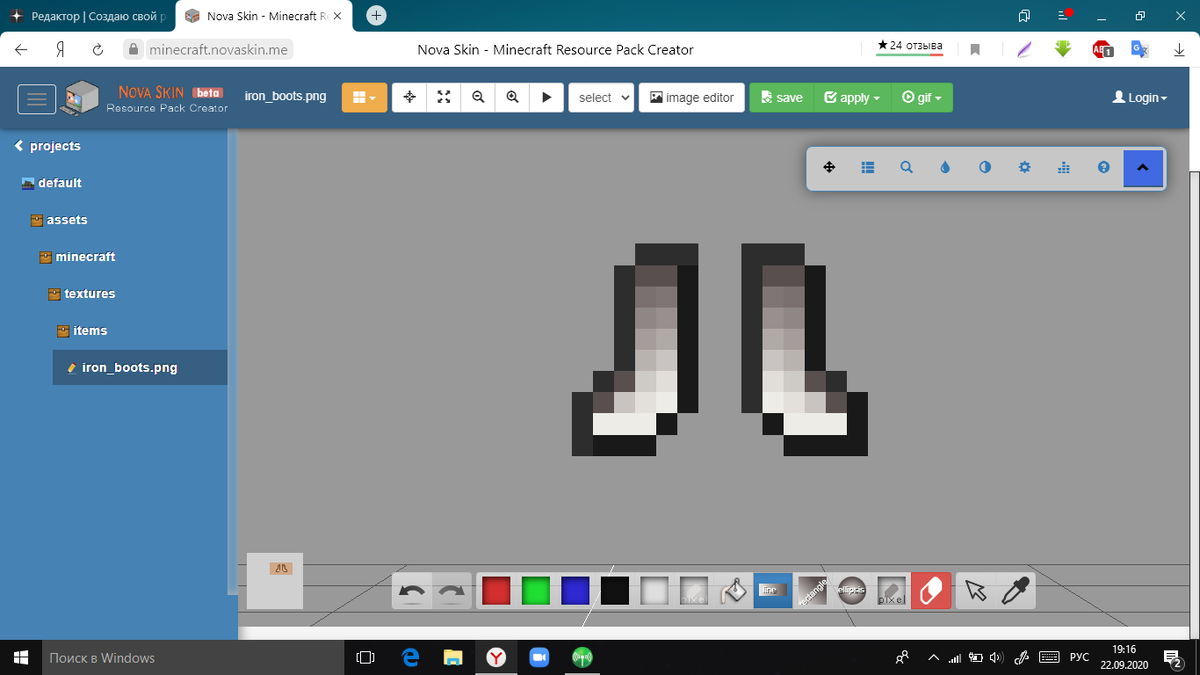Select the eyedropper color picker tool
The width and height of the screenshot is (1200, 675).
(x=1015, y=591)
